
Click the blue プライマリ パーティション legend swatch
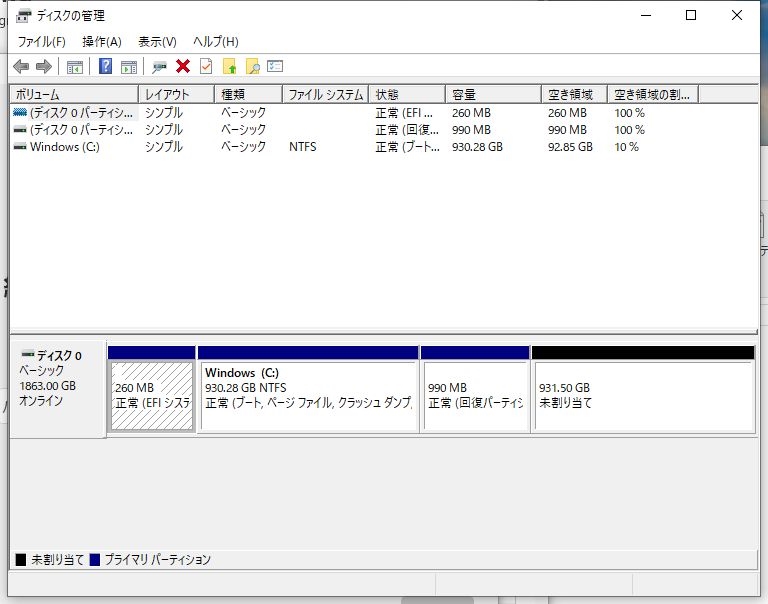click(x=95, y=559)
